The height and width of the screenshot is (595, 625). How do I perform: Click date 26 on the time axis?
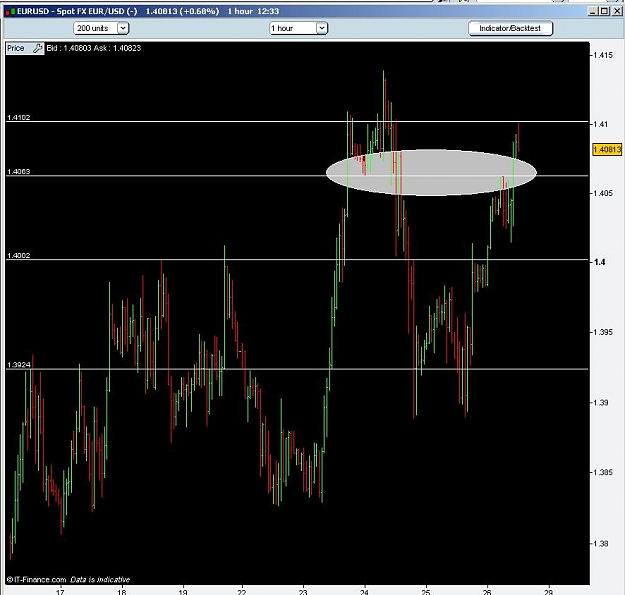[487, 591]
